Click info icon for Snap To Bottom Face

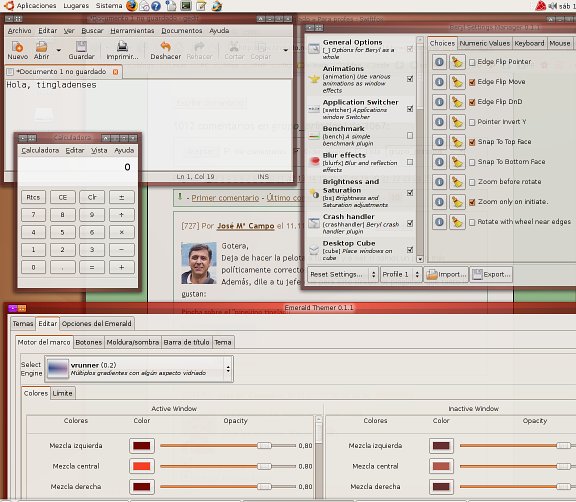pos(439,162)
